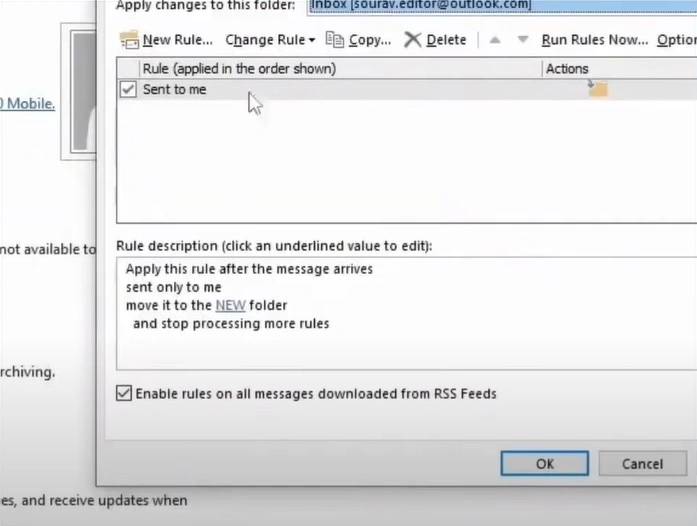Move rule down with arrow icon

[x=523, y=40]
